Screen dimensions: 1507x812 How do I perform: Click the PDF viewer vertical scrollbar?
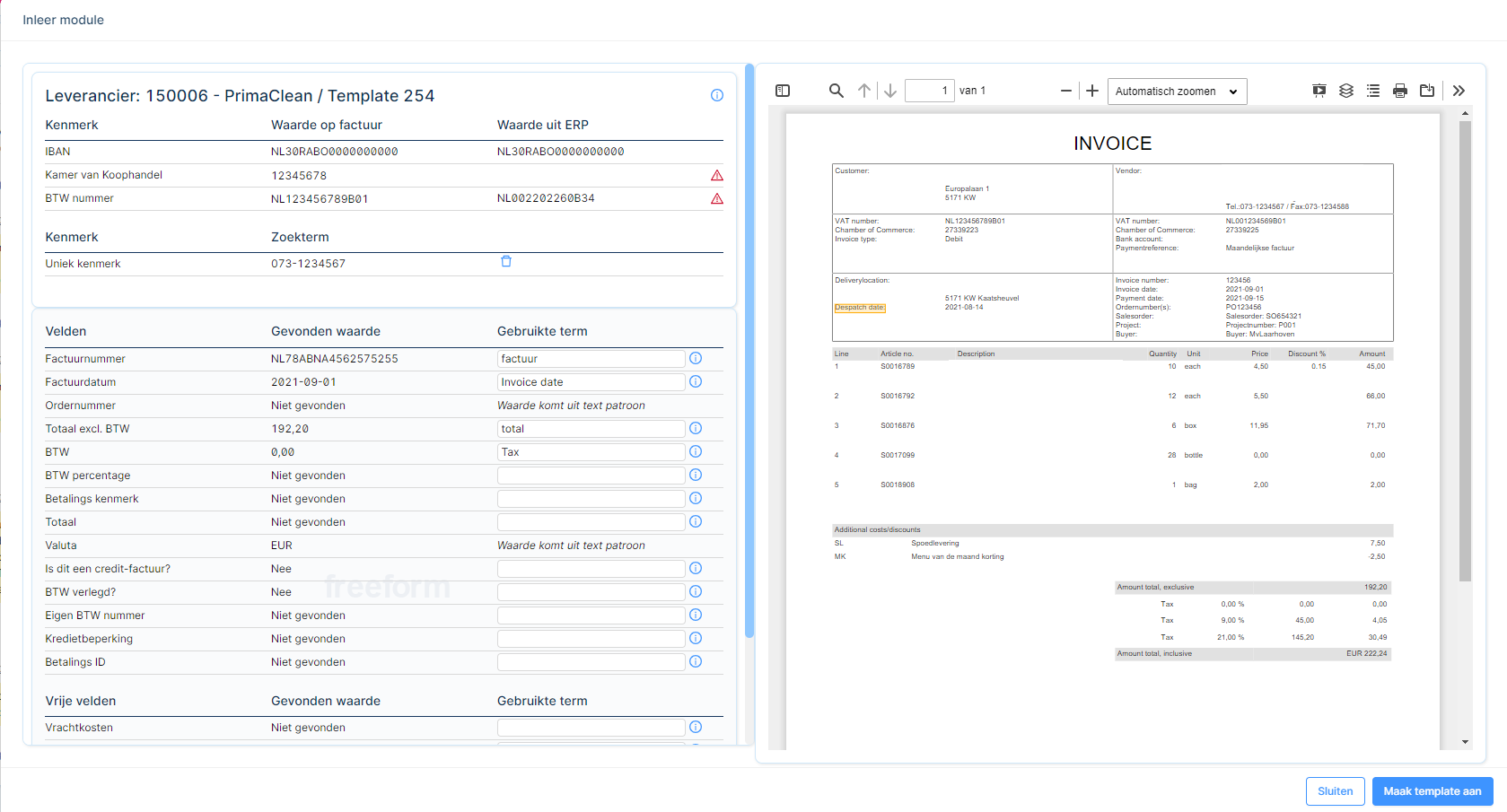click(x=1465, y=350)
